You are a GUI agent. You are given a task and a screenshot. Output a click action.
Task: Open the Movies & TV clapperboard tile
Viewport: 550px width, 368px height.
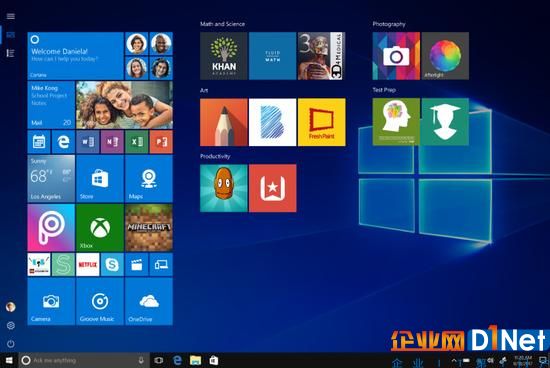[136, 265]
